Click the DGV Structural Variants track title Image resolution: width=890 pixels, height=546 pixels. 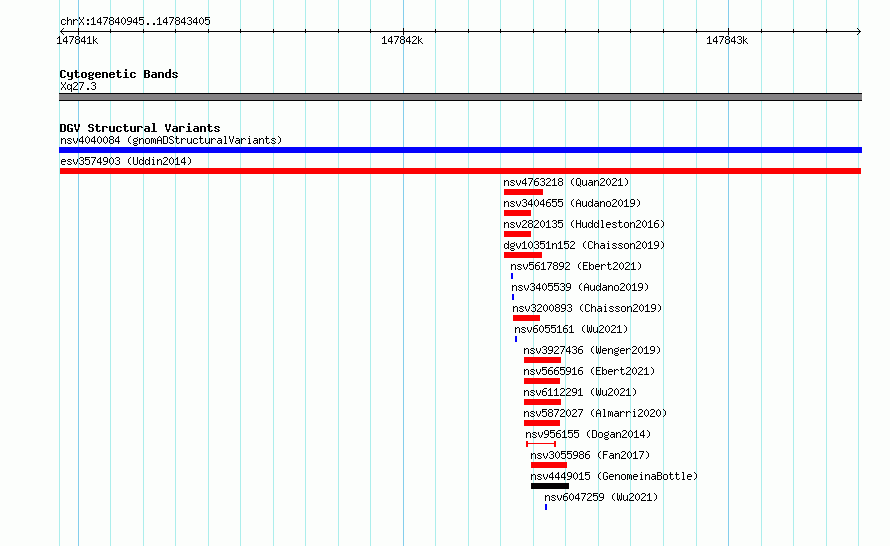coord(140,128)
